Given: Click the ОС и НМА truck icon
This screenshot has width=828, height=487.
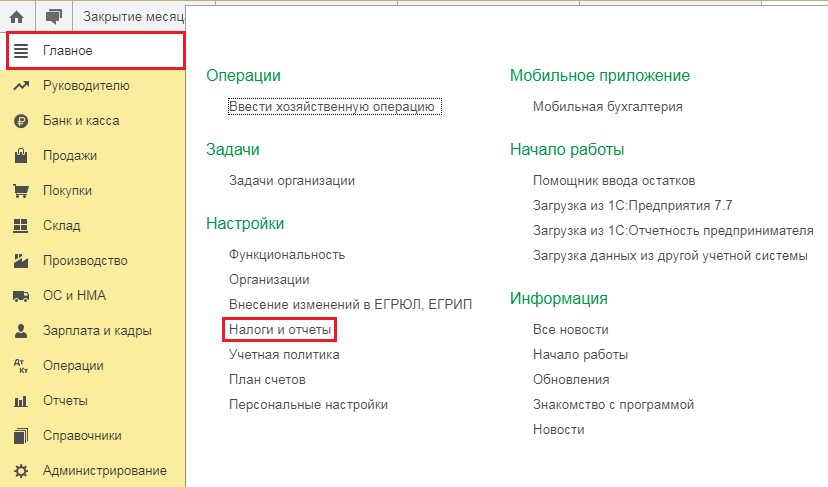Looking at the screenshot, I should point(20,296).
